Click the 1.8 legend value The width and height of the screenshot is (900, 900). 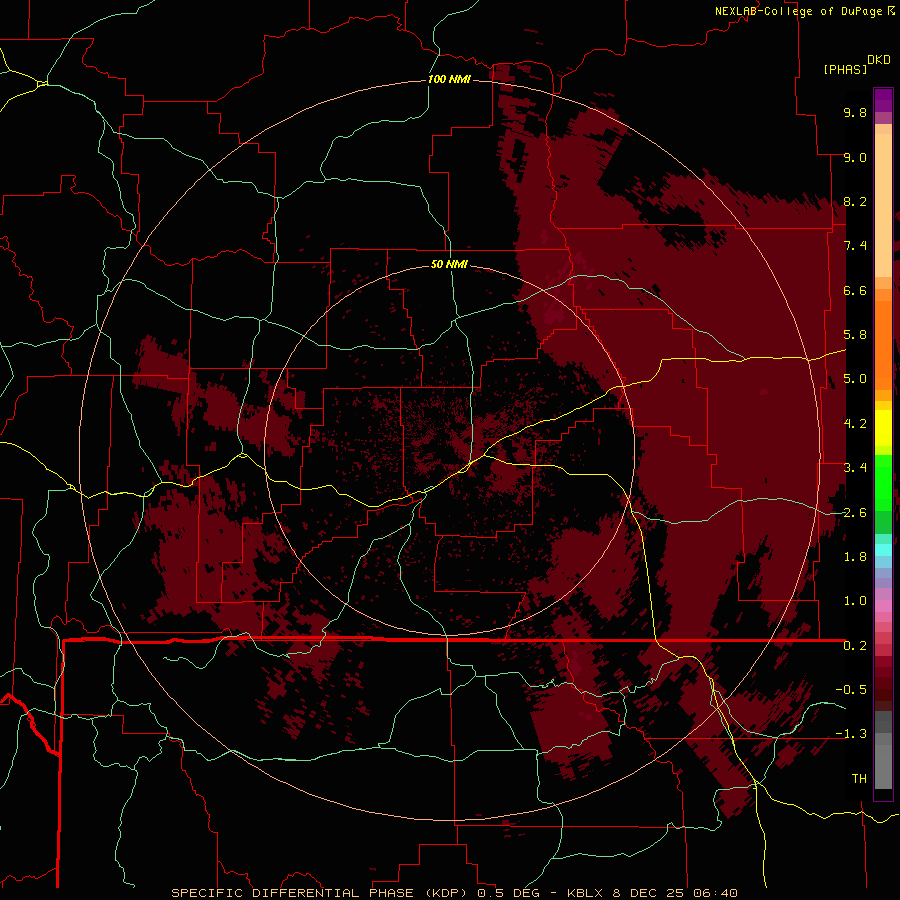(x=855, y=557)
